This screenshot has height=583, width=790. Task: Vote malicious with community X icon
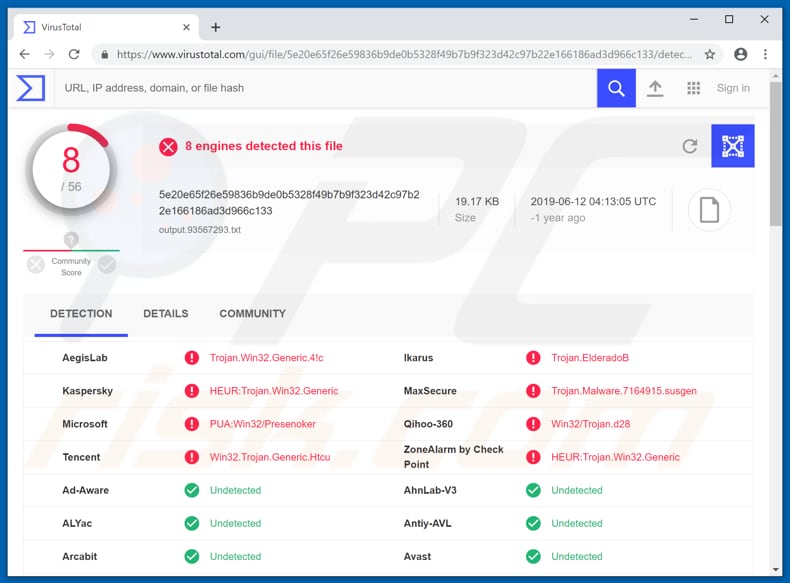coord(36,265)
